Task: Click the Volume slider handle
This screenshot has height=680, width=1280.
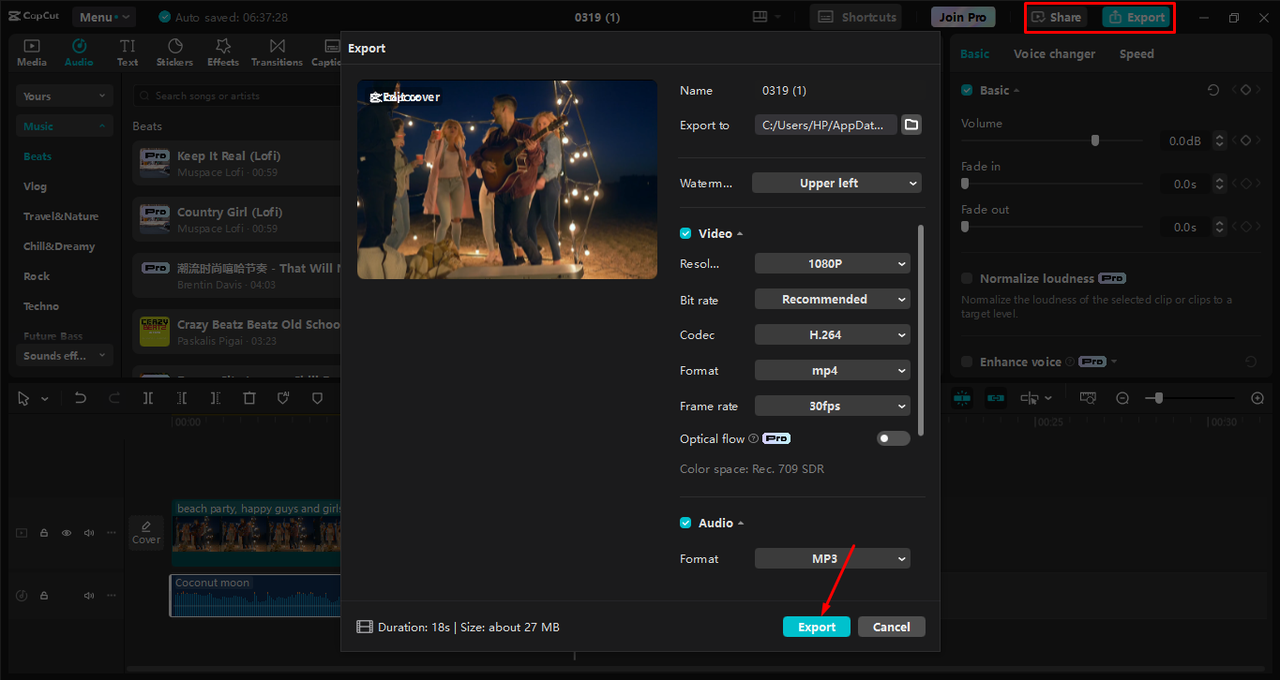Action: point(1095,141)
